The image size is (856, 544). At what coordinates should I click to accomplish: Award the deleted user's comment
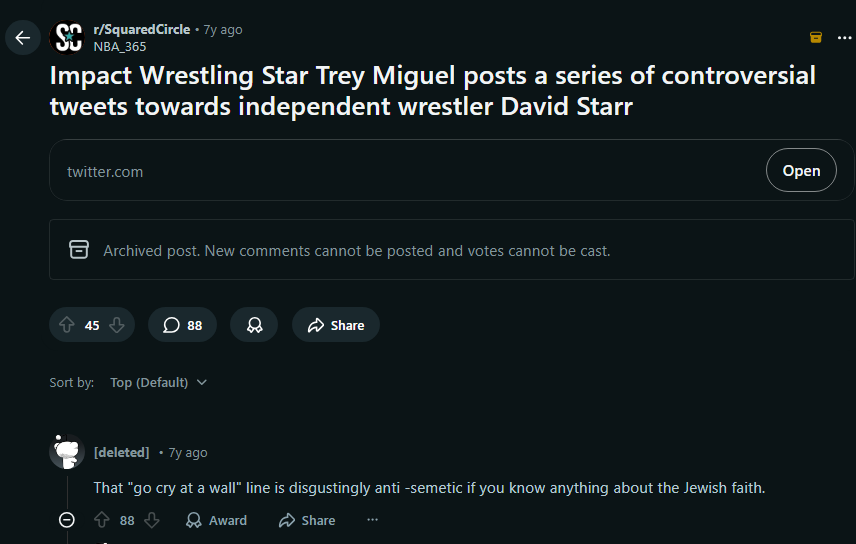pos(216,520)
